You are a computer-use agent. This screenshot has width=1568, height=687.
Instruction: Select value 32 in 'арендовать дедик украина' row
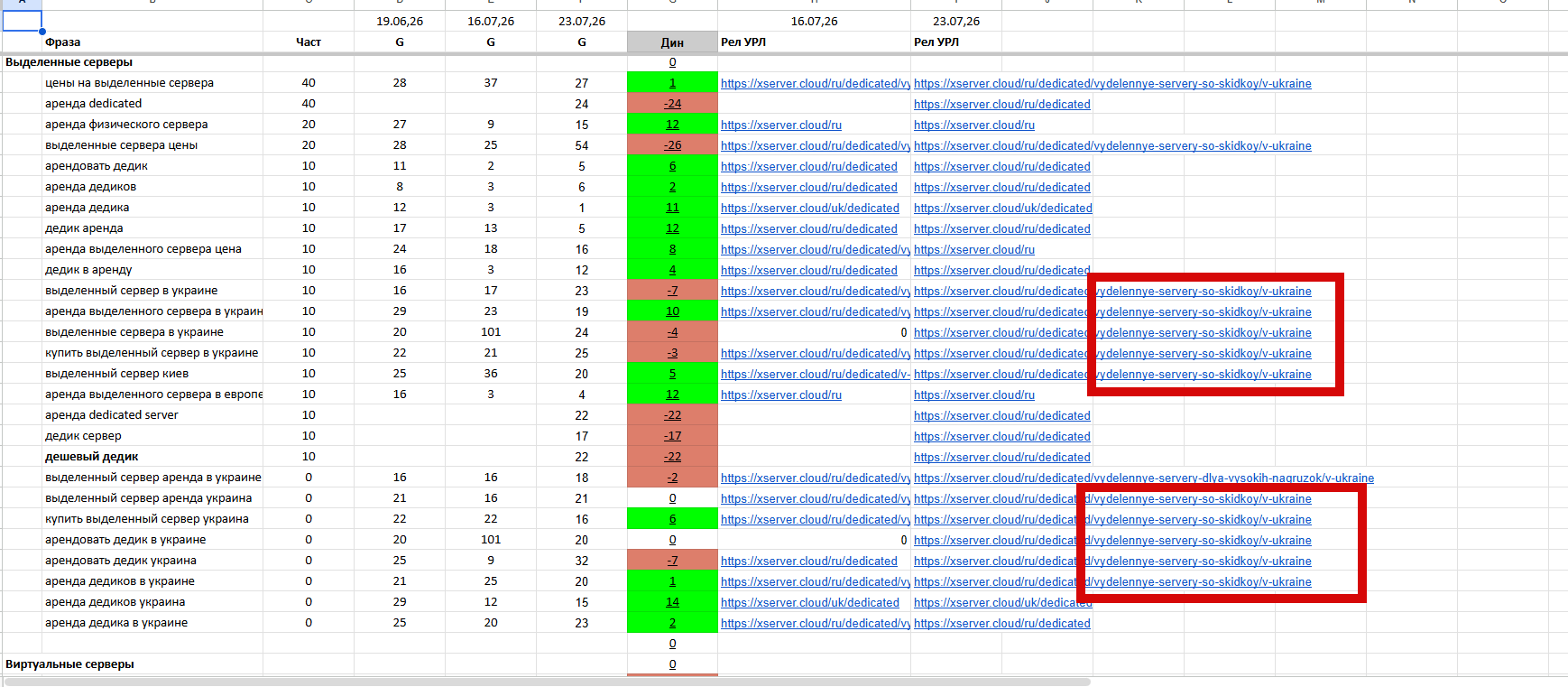click(x=582, y=561)
